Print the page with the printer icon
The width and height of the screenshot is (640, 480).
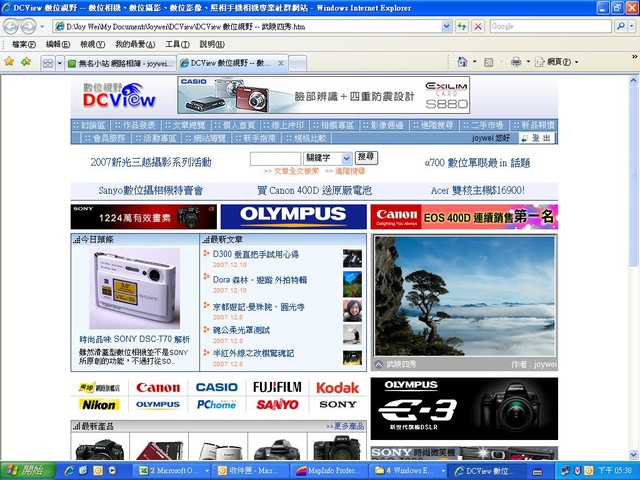click(516, 62)
